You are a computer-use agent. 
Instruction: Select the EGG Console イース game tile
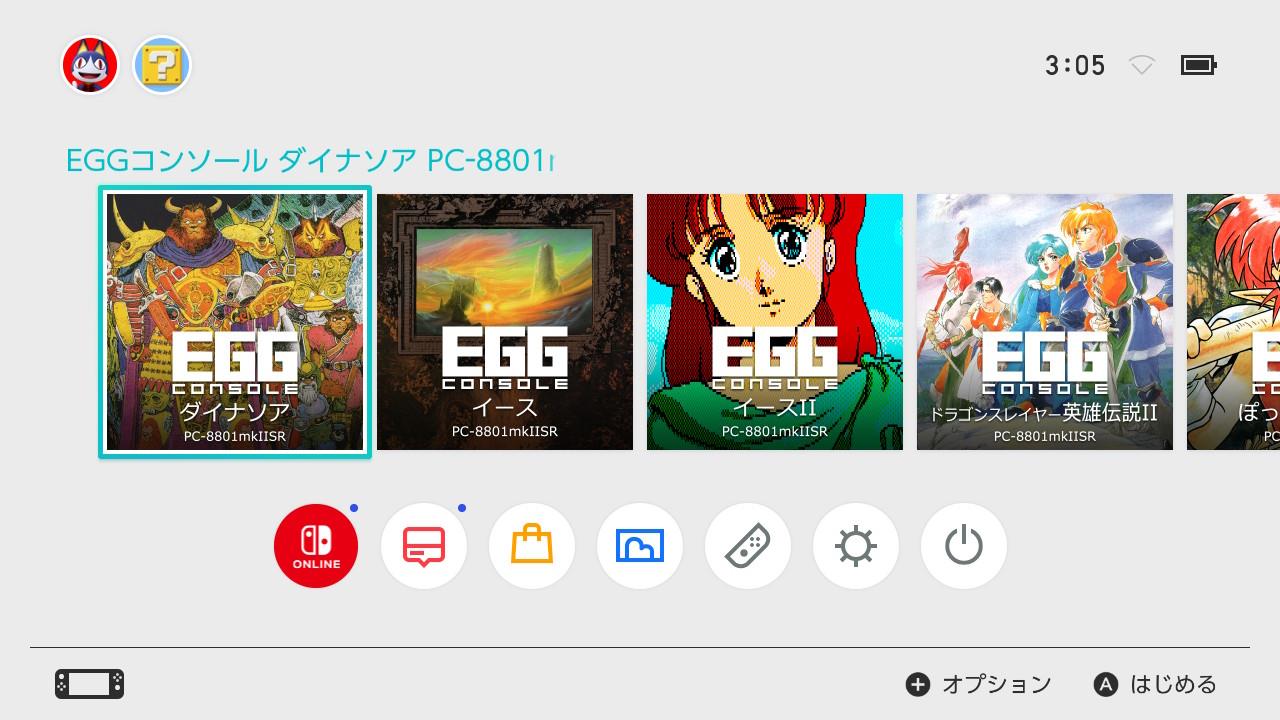click(x=505, y=322)
